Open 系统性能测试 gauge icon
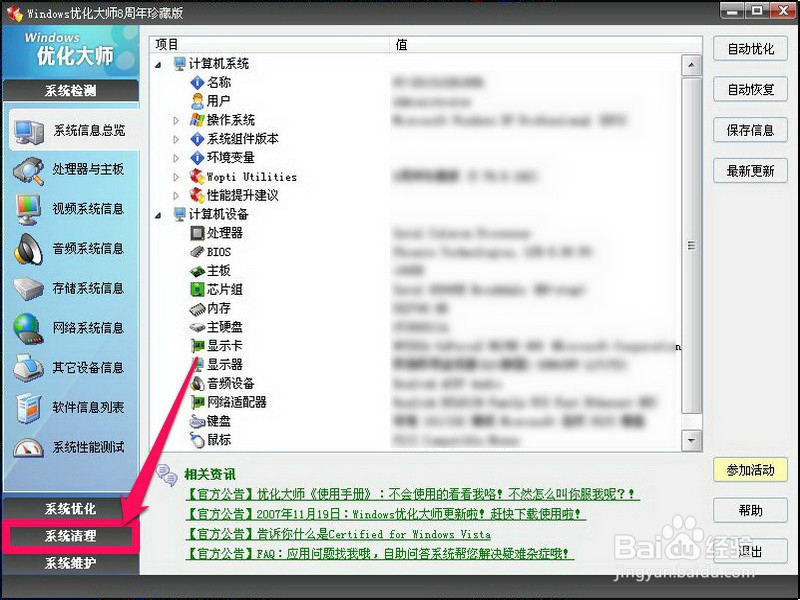The height and width of the screenshot is (600, 800). click(28, 447)
